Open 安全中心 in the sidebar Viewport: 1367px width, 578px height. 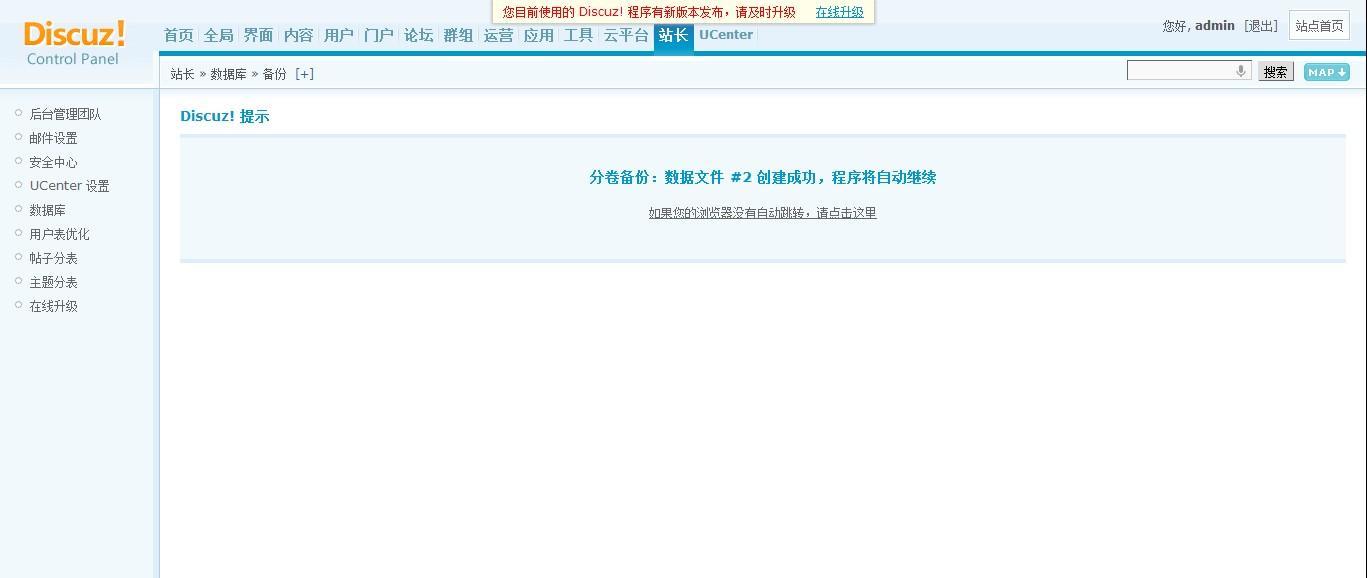(53, 161)
